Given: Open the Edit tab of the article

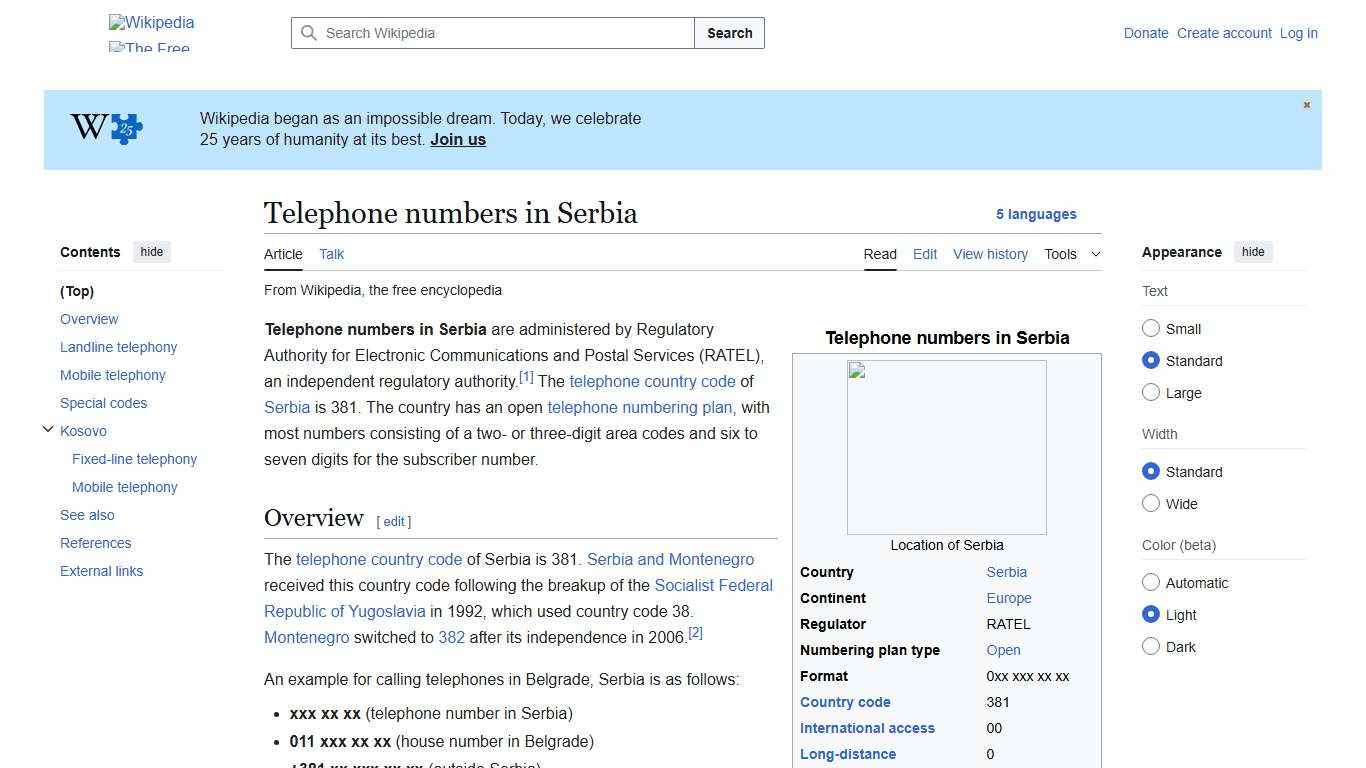Looking at the screenshot, I should [924, 254].
